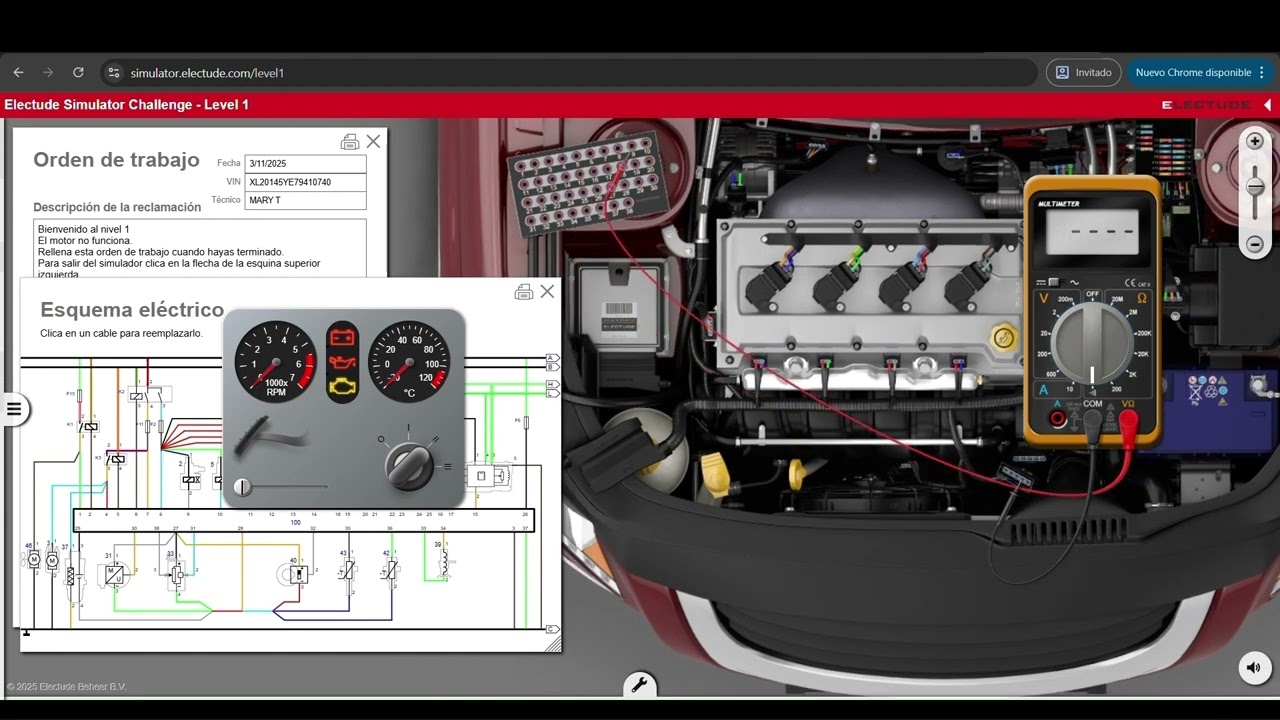This screenshot has height=720, width=1280.
Task: Open the Chrome three-dot menu
Action: pos(1261,72)
